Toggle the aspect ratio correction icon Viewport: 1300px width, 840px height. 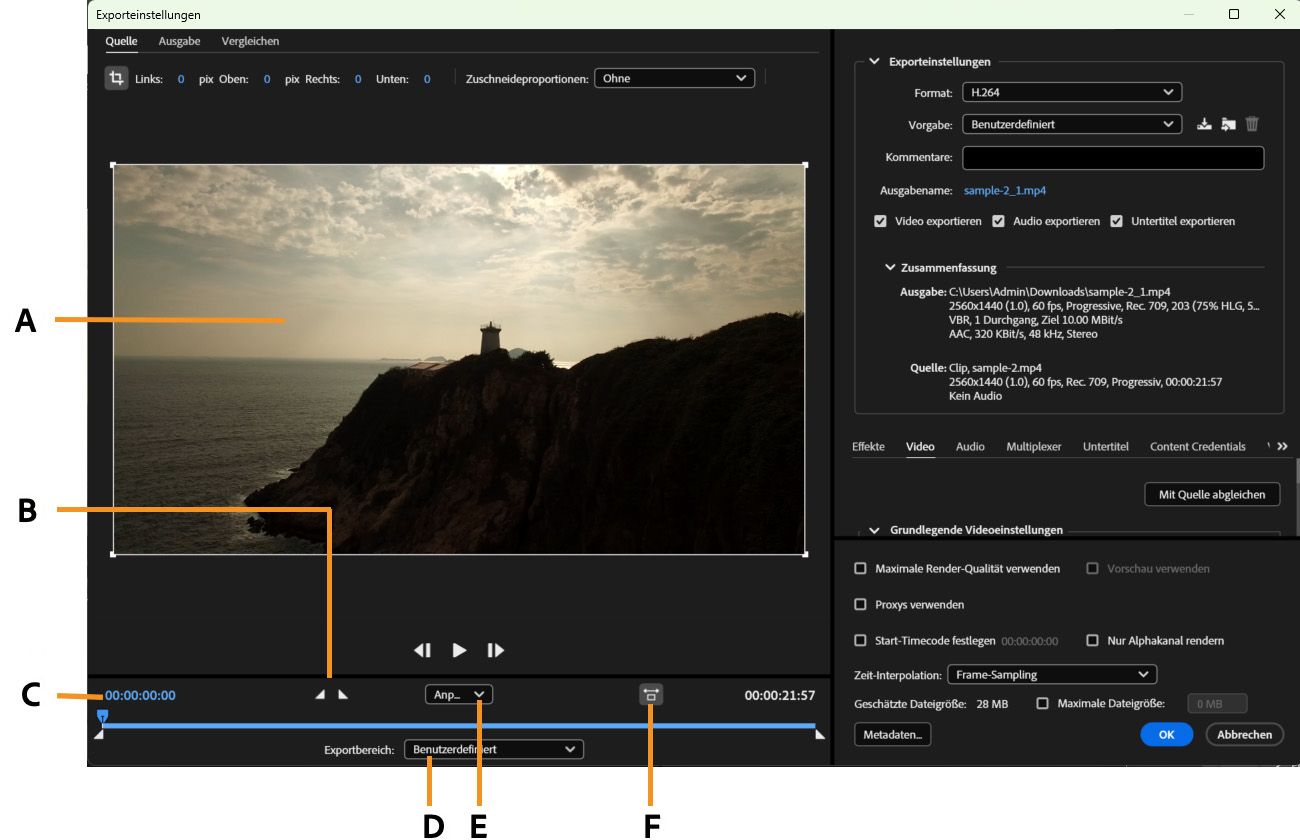pyautogui.click(x=651, y=694)
